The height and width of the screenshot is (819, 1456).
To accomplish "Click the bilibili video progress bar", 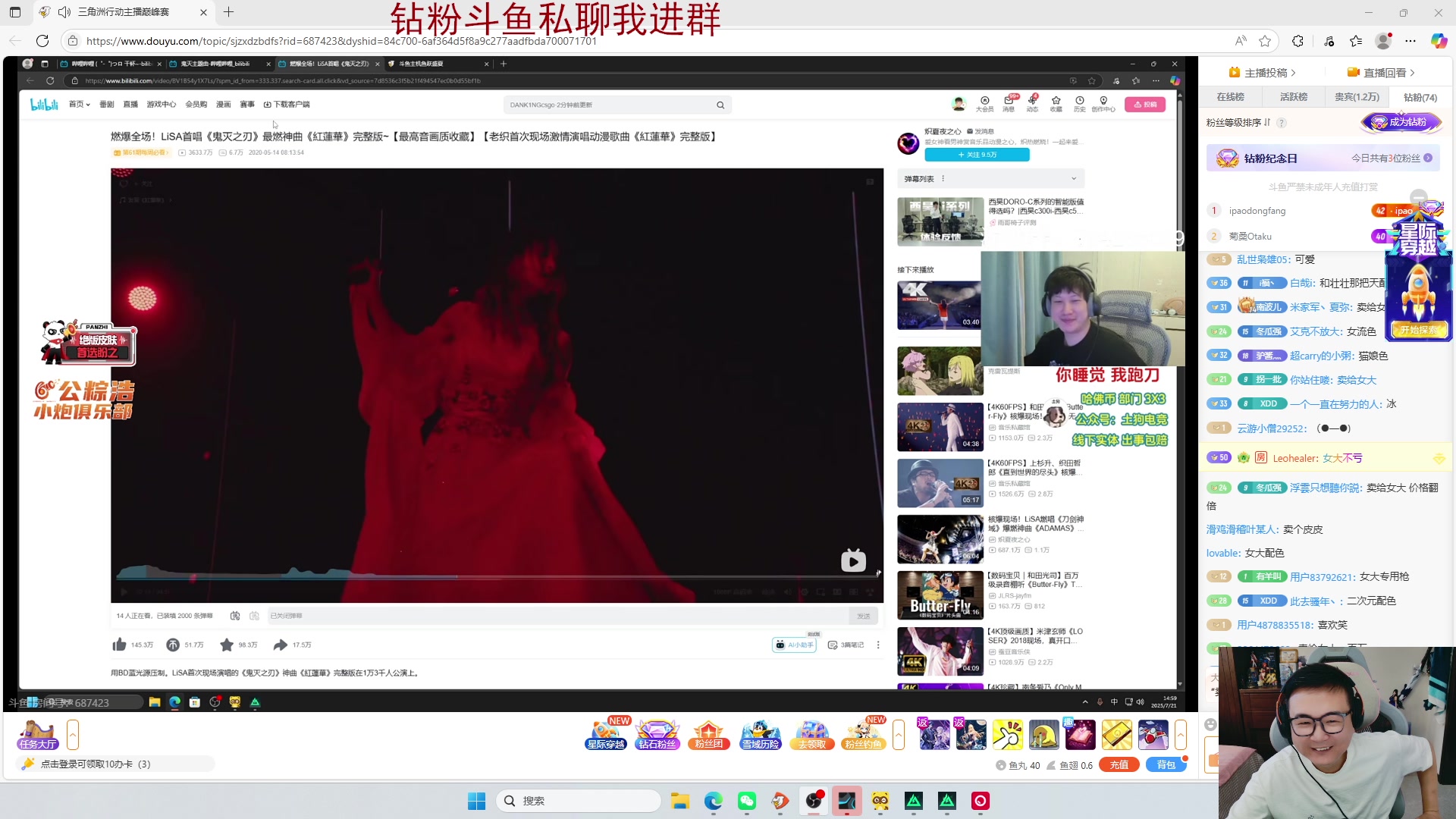I will [x=497, y=577].
